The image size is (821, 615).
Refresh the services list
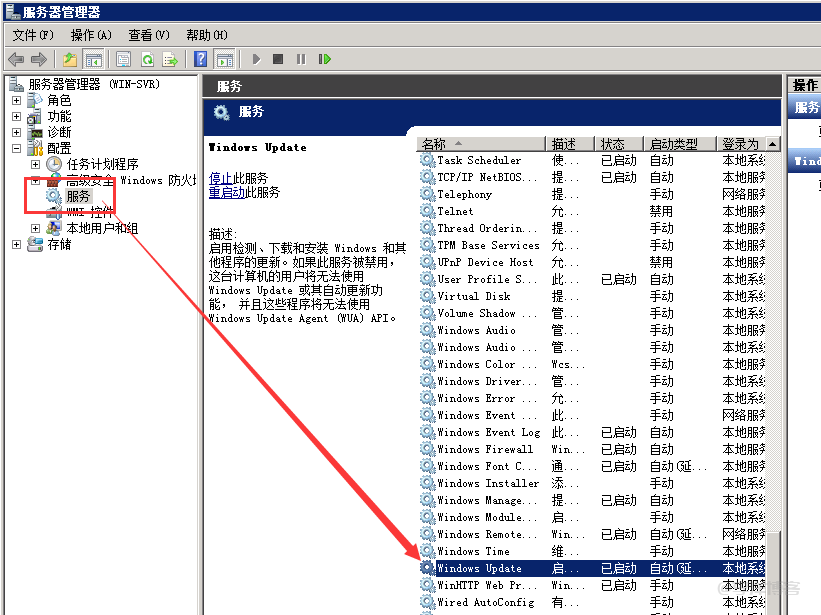146,58
